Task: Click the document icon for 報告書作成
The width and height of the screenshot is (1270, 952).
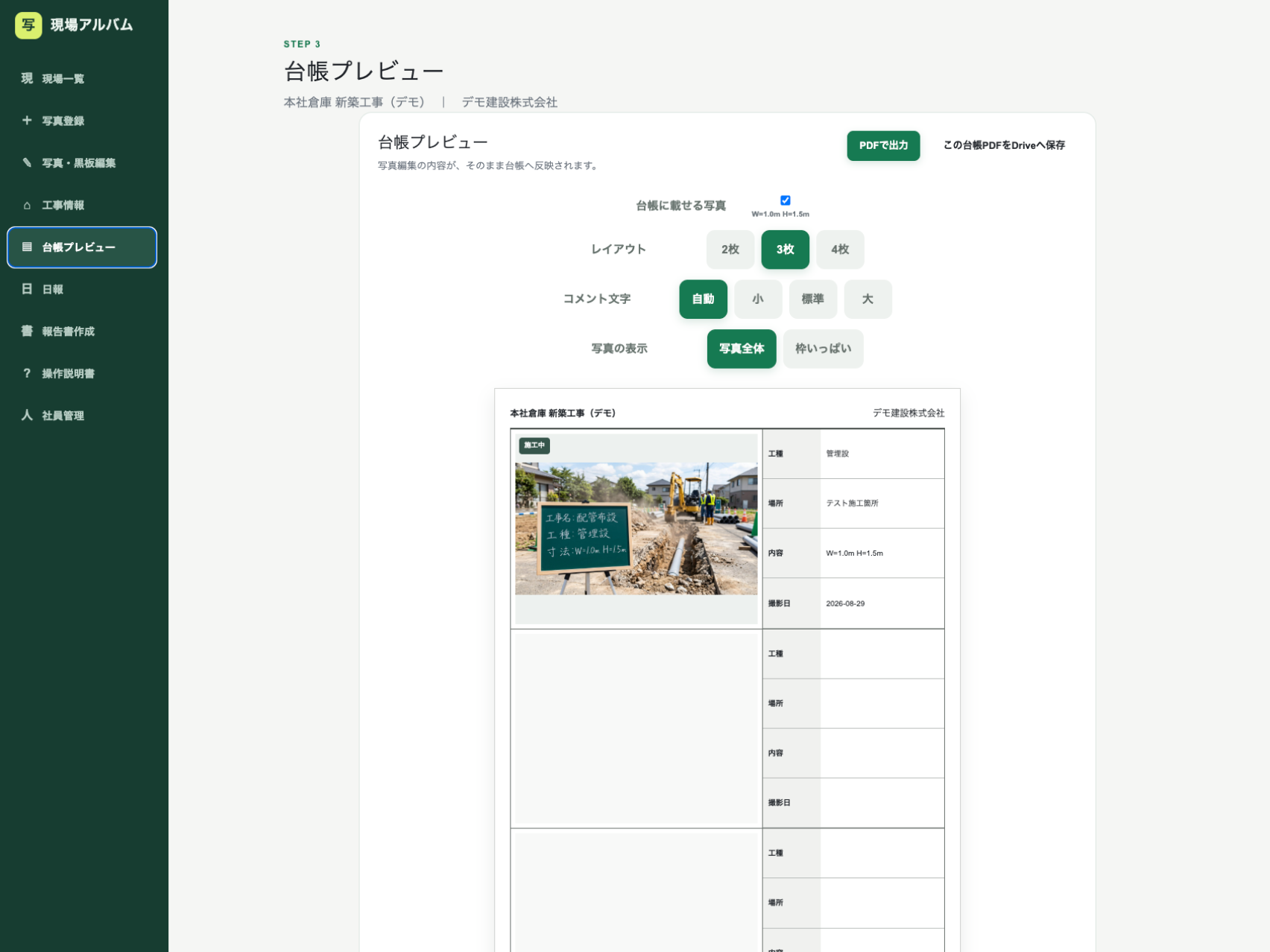Action: point(27,331)
